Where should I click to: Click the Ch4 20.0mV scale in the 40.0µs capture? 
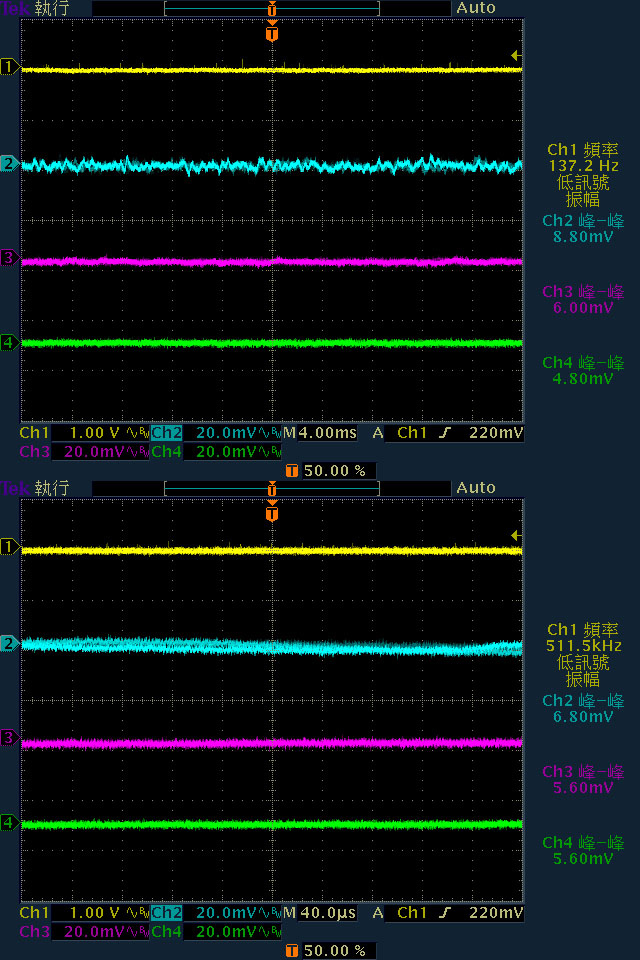pos(227,932)
